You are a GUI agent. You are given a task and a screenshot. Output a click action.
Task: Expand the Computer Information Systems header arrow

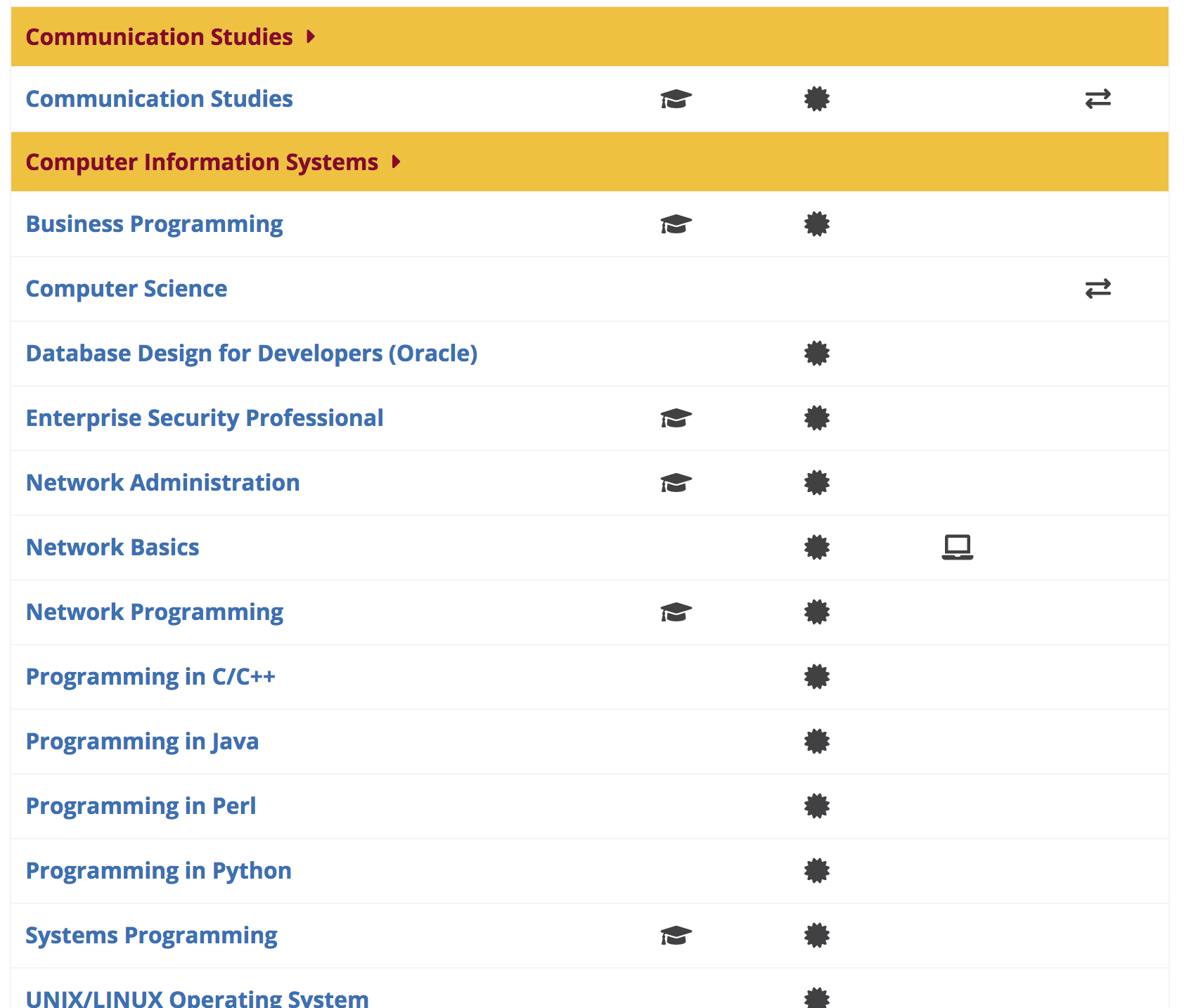(397, 162)
